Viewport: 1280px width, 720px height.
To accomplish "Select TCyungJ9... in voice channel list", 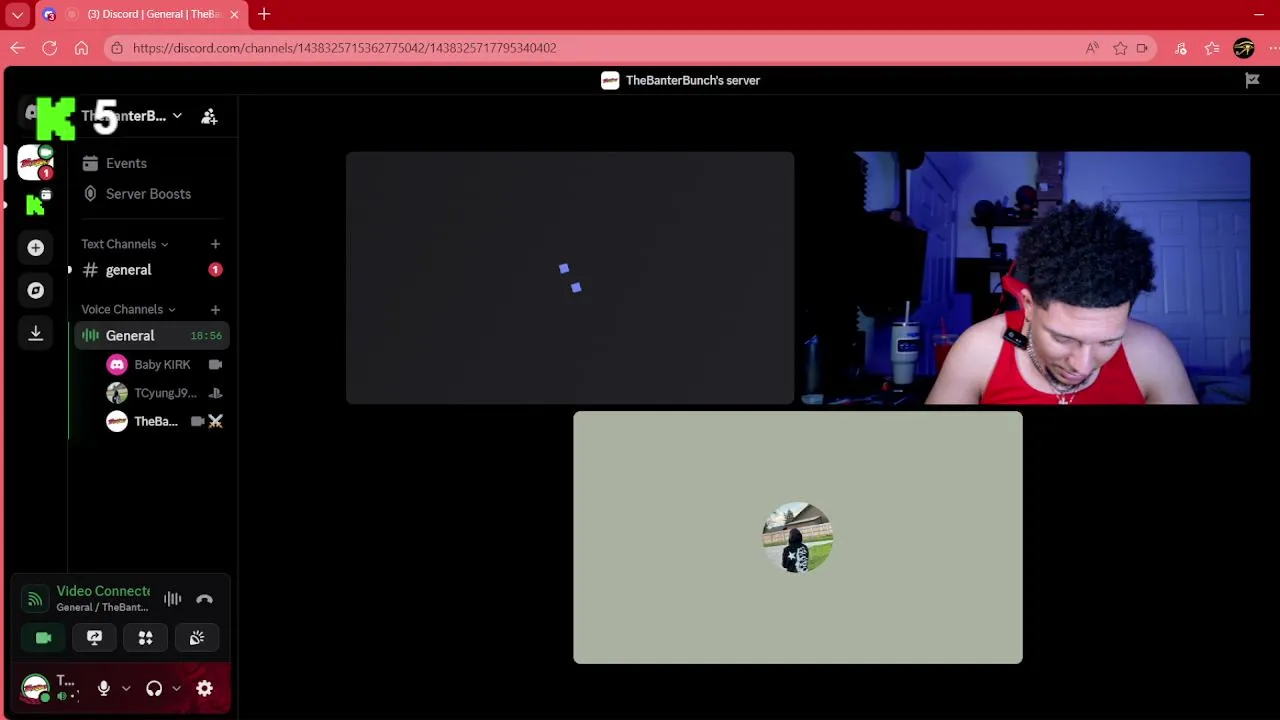I will pyautogui.click(x=165, y=393).
